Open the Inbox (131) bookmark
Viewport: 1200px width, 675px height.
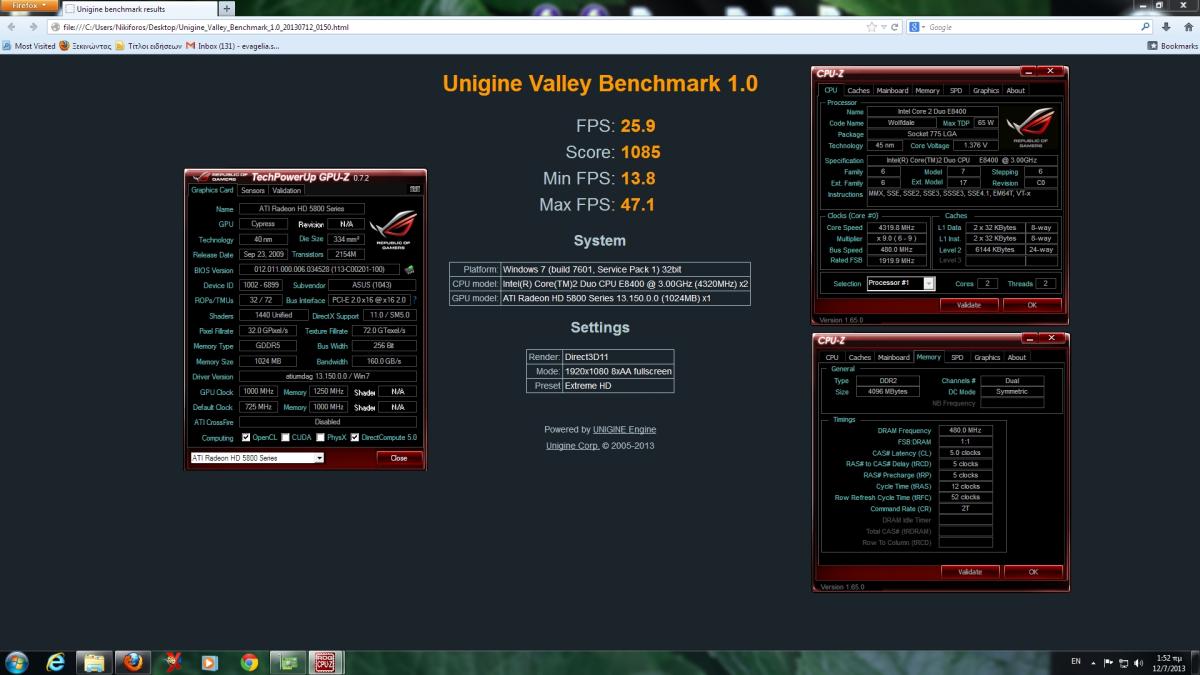click(232, 46)
